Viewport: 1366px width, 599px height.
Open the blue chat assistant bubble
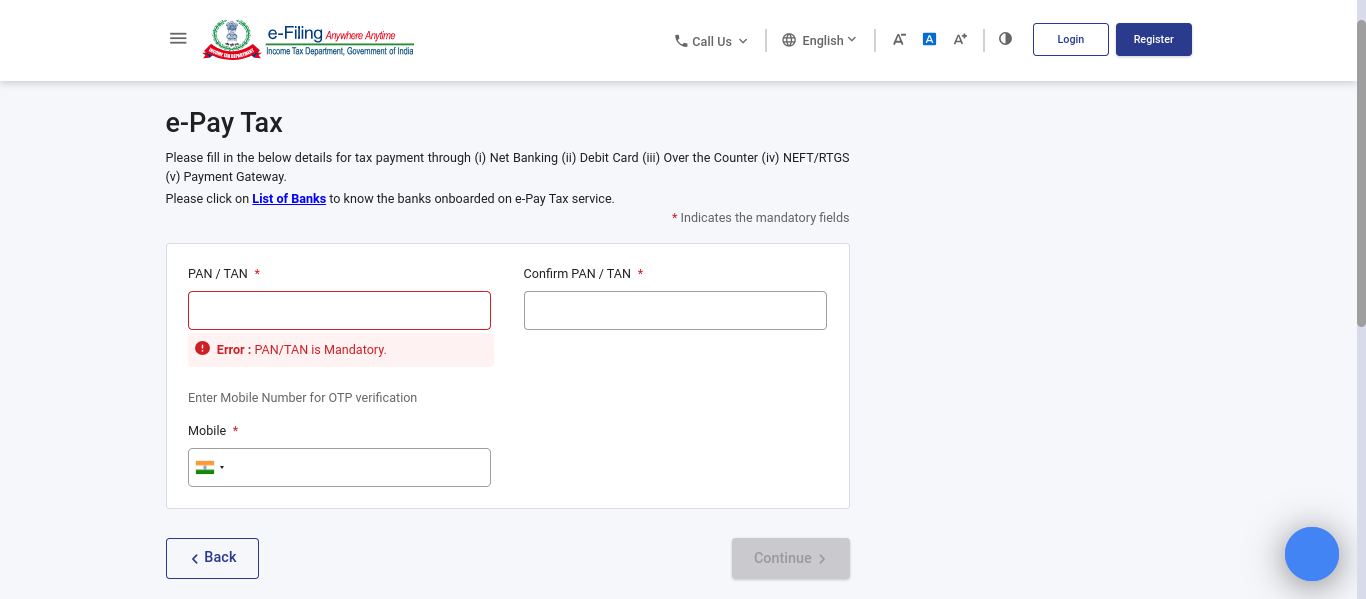coord(1311,554)
